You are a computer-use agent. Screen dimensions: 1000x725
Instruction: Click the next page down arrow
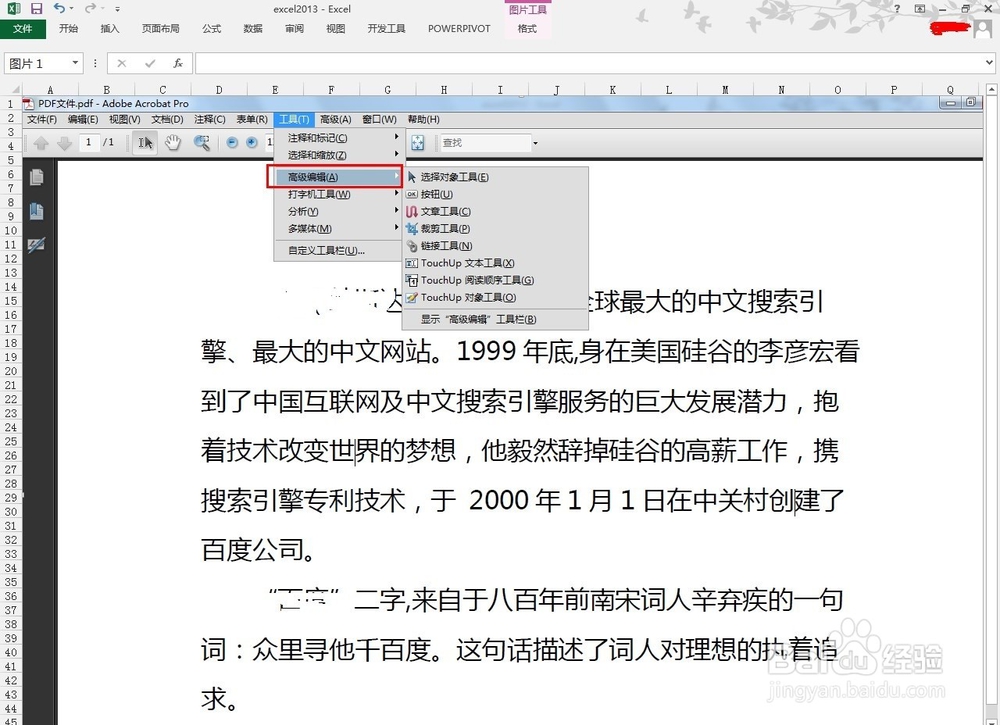(64, 143)
